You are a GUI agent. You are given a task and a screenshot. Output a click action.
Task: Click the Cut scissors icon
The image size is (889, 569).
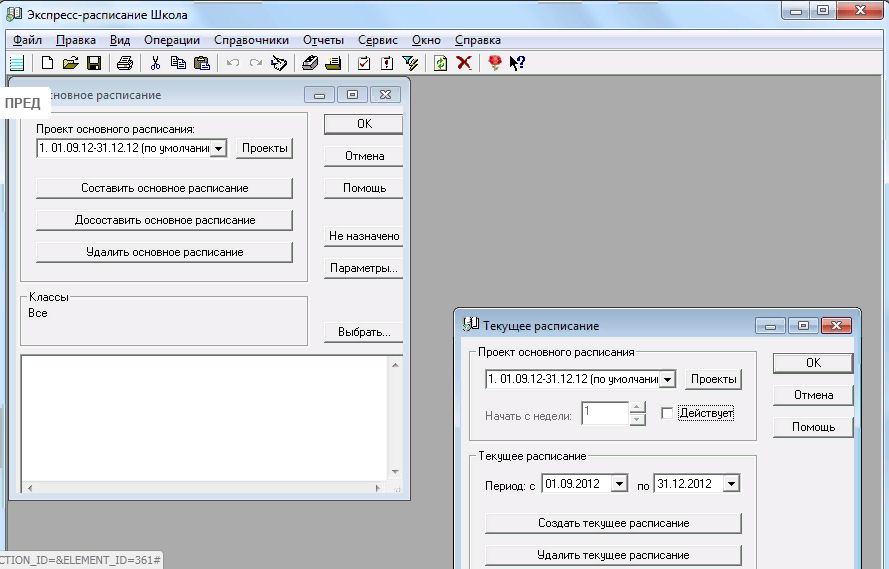(x=155, y=63)
